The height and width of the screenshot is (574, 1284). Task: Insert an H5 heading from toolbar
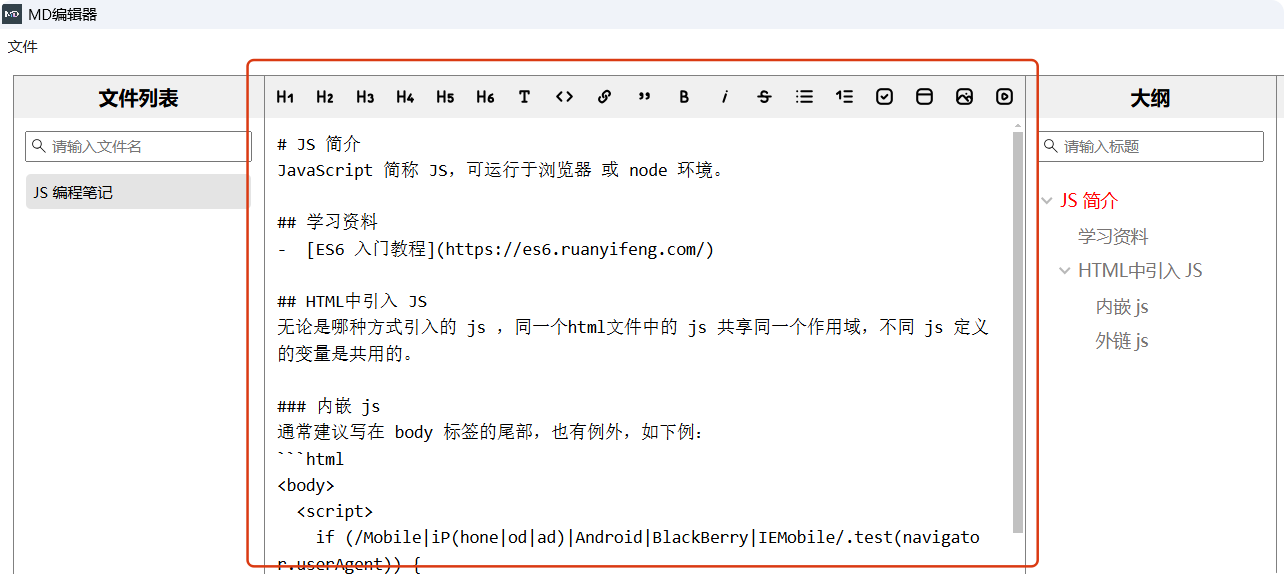click(445, 97)
